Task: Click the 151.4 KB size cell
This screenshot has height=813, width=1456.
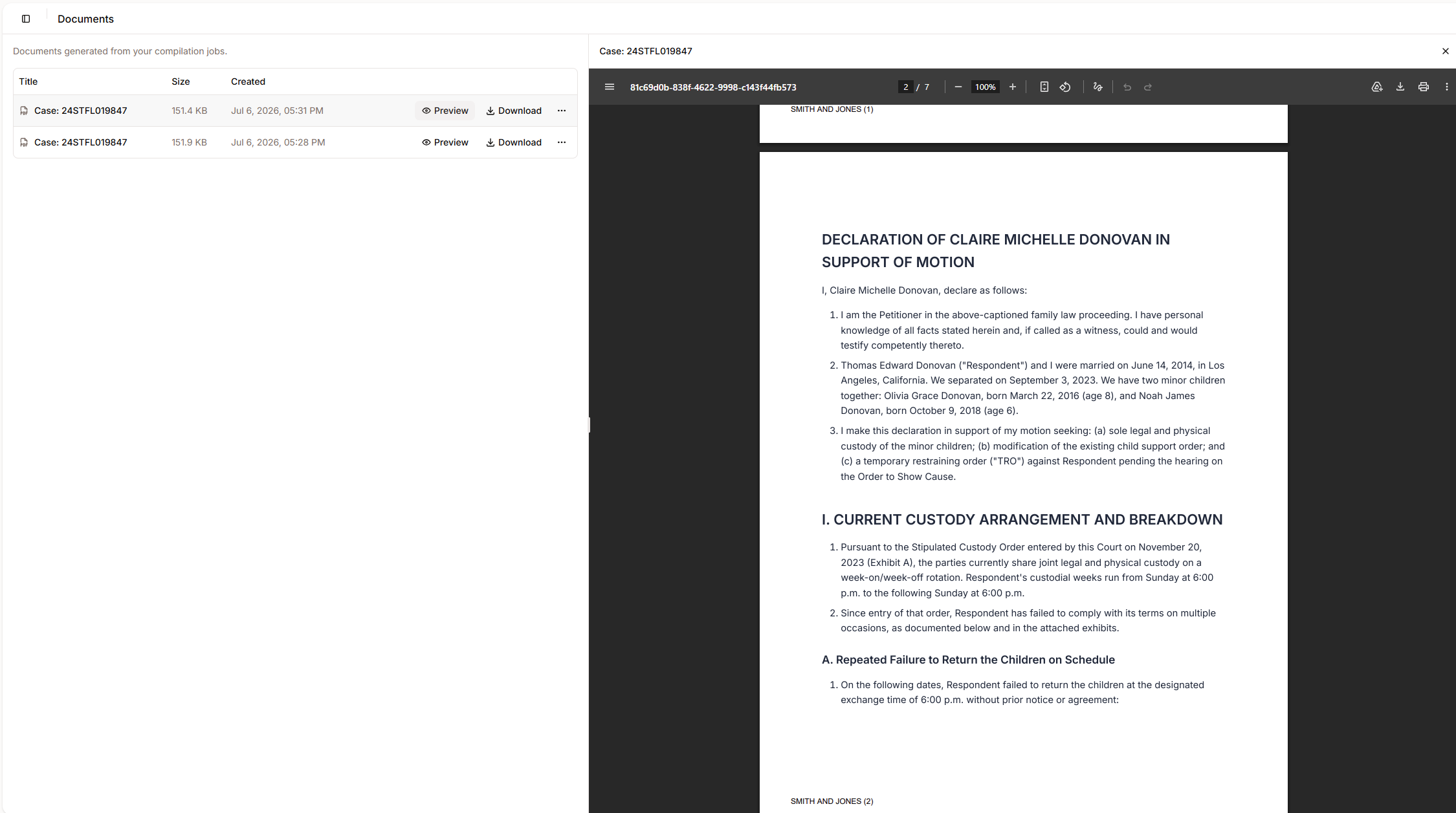Action: pyautogui.click(x=190, y=111)
